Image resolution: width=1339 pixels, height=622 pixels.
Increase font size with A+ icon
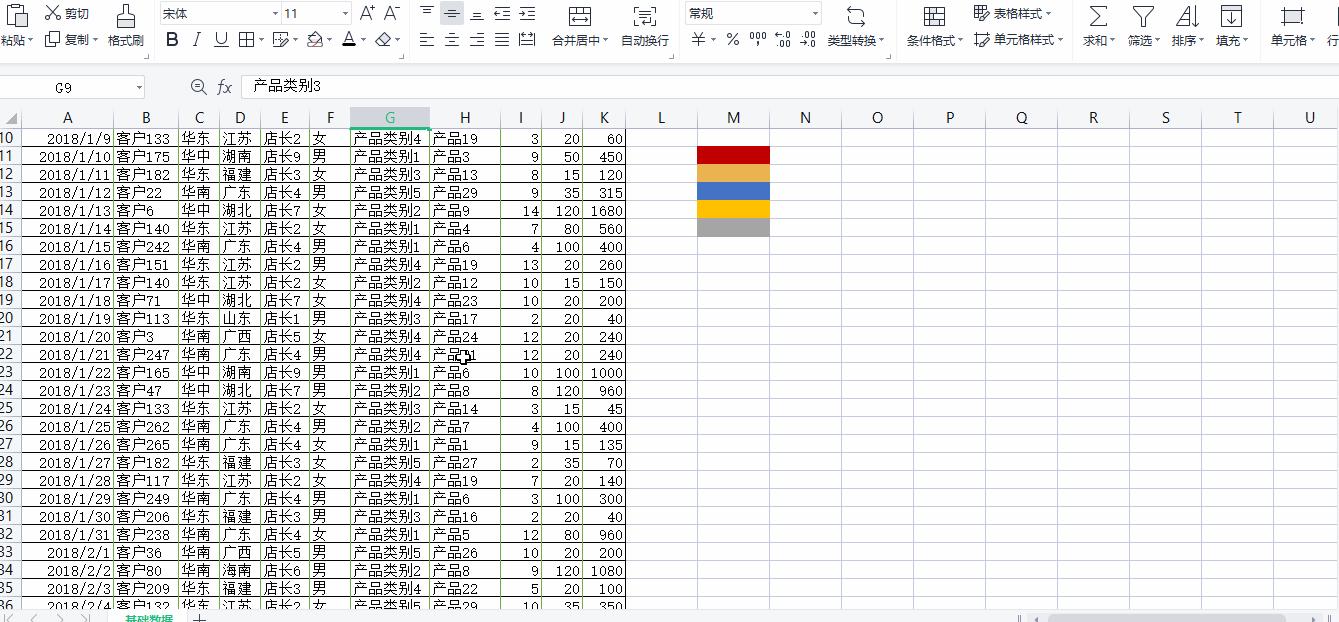pyautogui.click(x=367, y=13)
